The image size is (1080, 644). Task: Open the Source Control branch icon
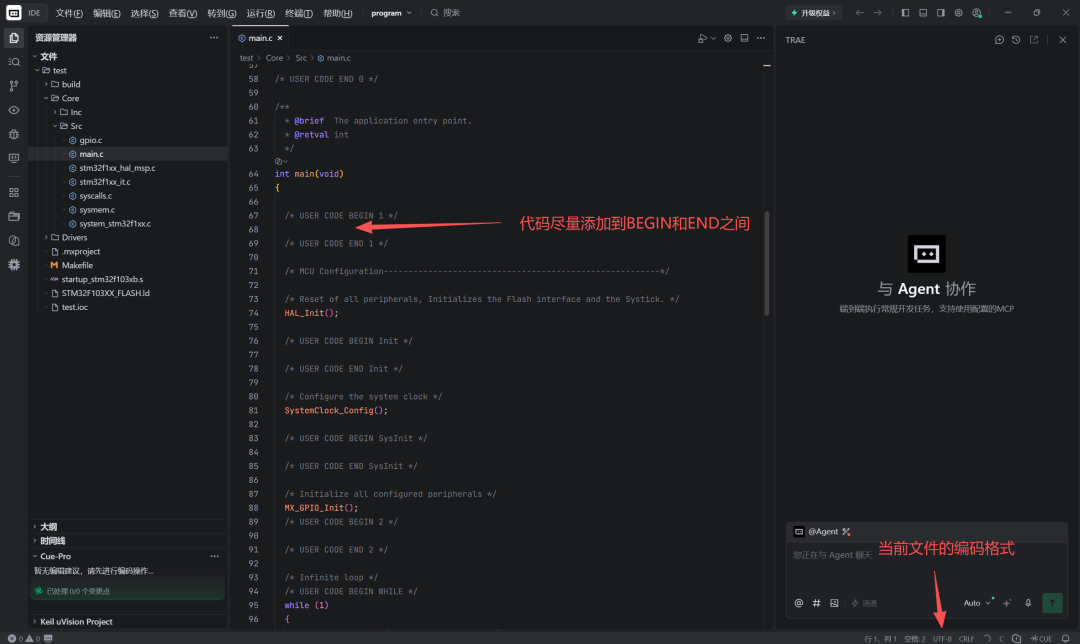pos(14,86)
